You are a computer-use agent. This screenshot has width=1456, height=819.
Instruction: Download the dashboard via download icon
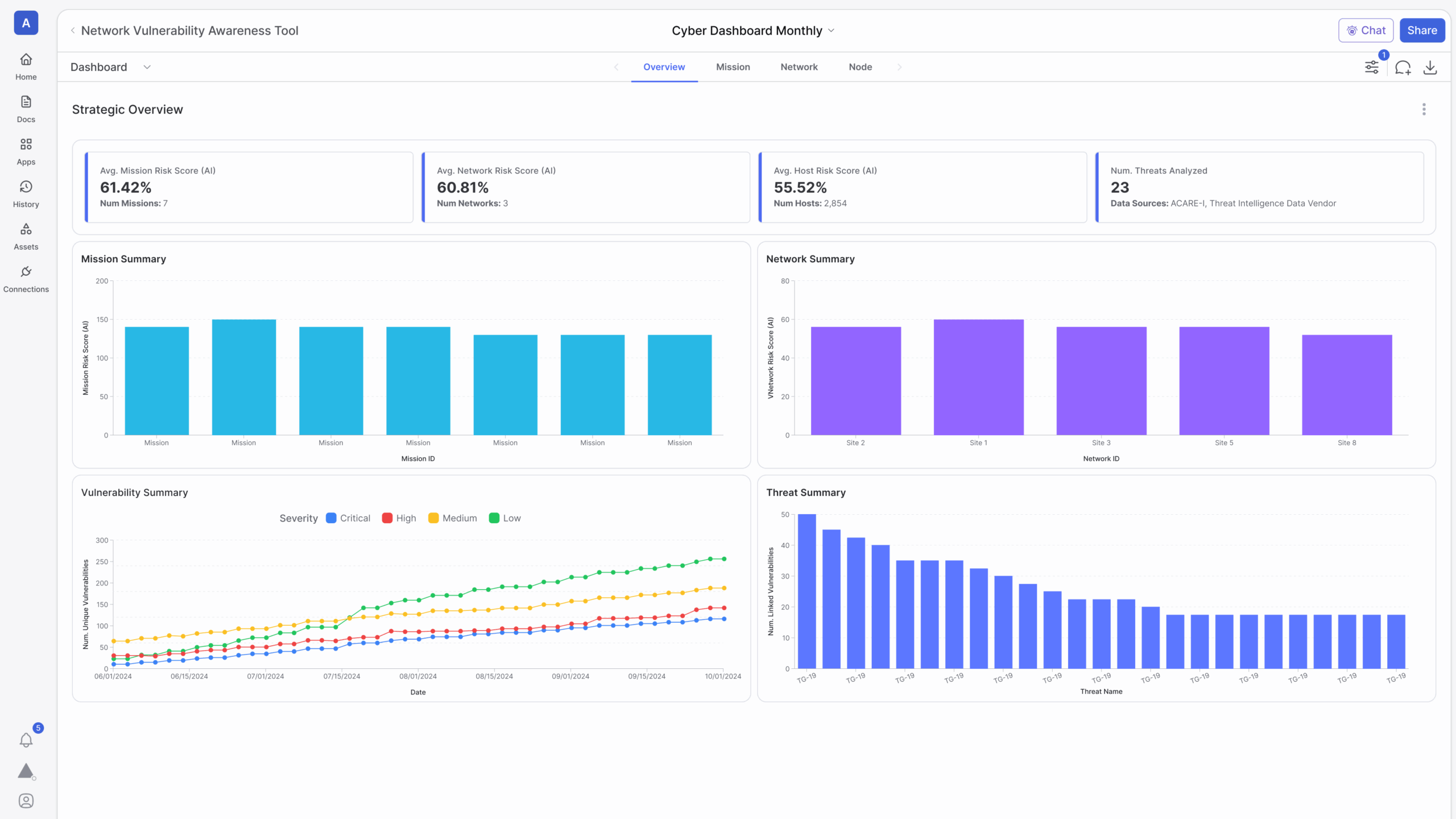[x=1430, y=68]
